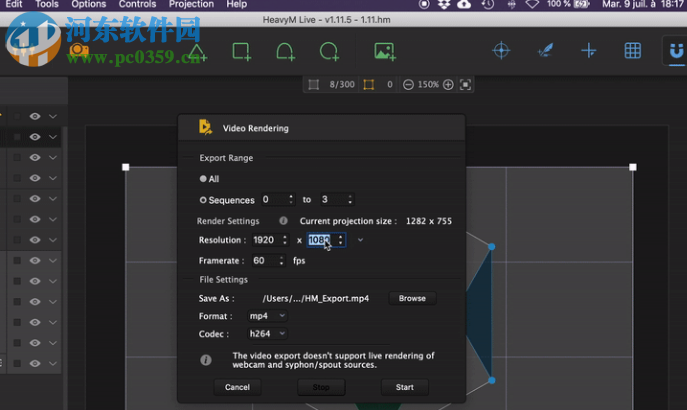Viewport: 687px width, 410px height.
Task: Fit canvas to screen icon
Action: point(465,84)
